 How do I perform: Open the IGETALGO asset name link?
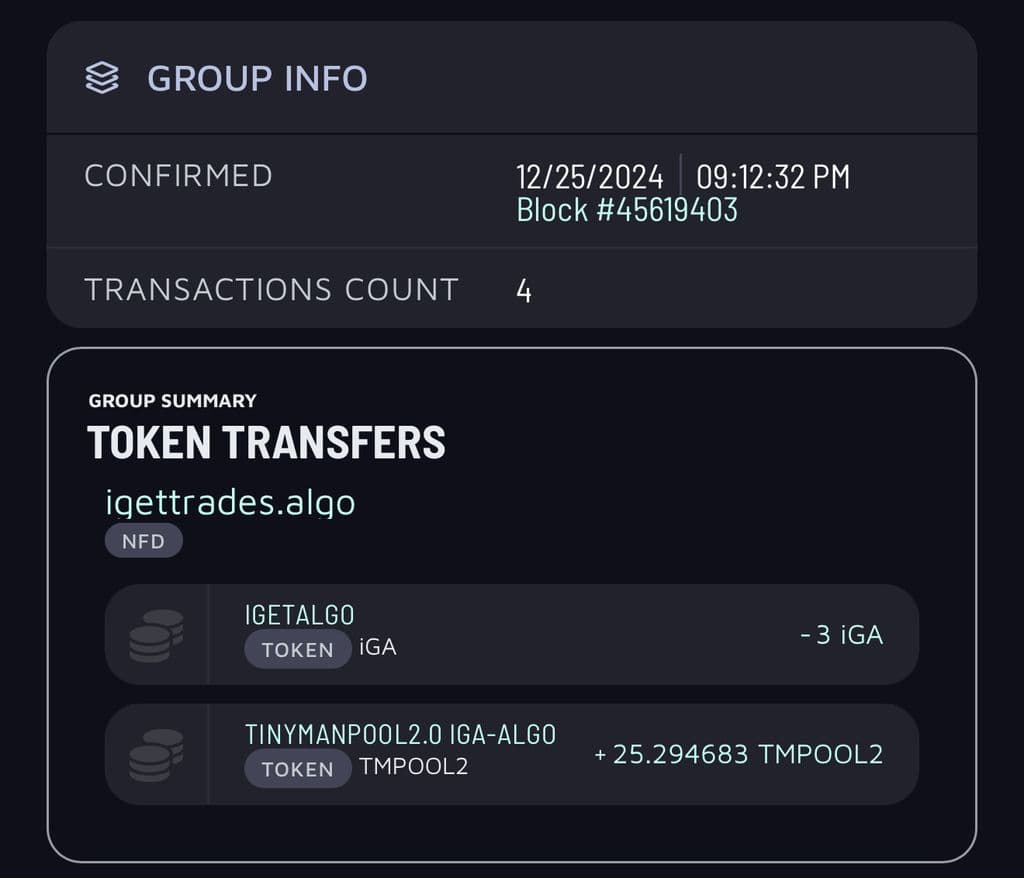300,615
